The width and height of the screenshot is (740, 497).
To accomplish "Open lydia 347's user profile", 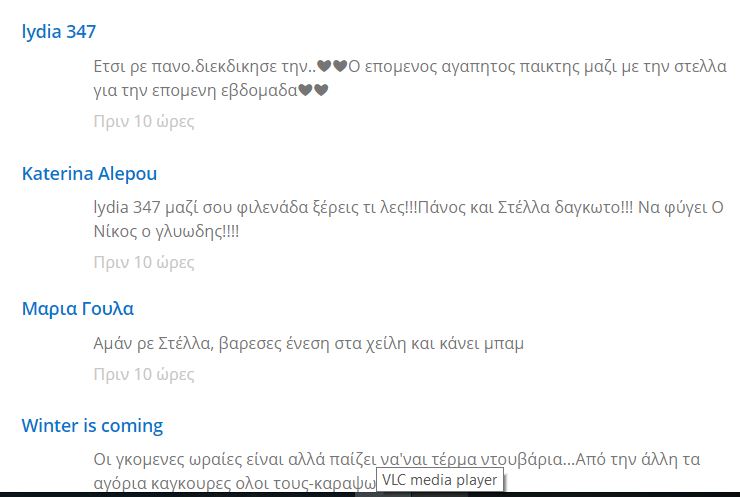I will click(59, 32).
